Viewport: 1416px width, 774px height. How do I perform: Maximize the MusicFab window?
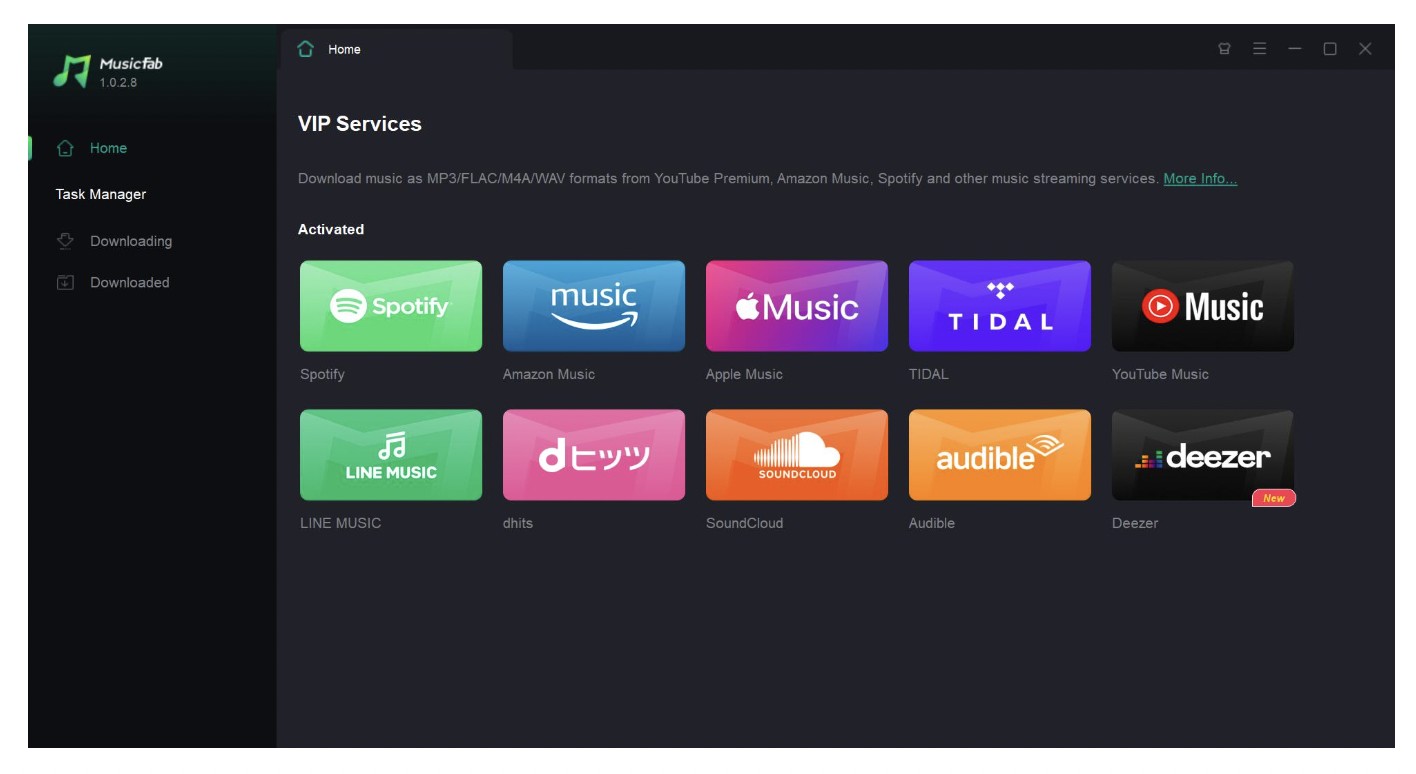coord(1330,49)
